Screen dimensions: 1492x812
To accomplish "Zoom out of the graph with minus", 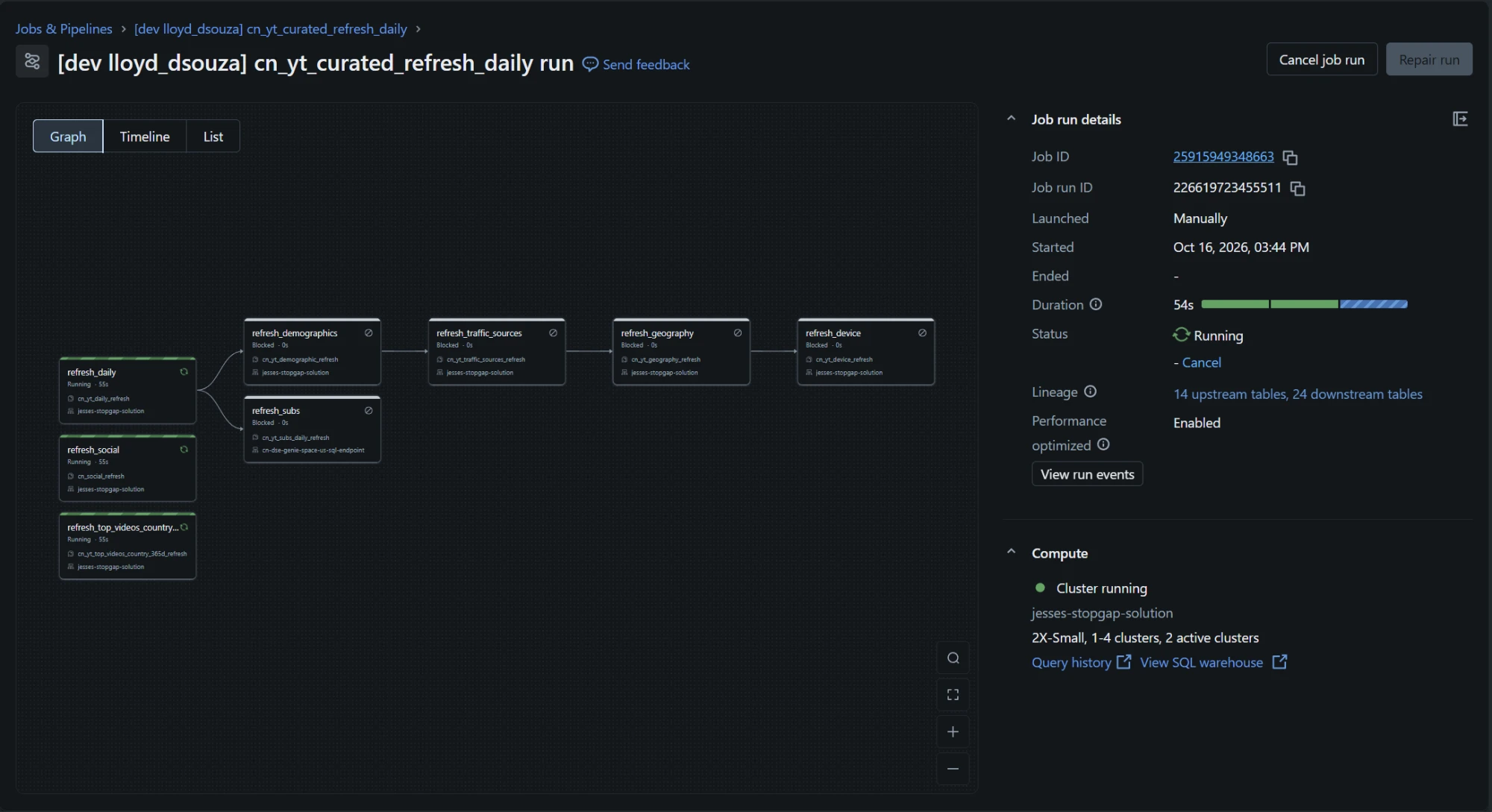I will pyautogui.click(x=953, y=769).
